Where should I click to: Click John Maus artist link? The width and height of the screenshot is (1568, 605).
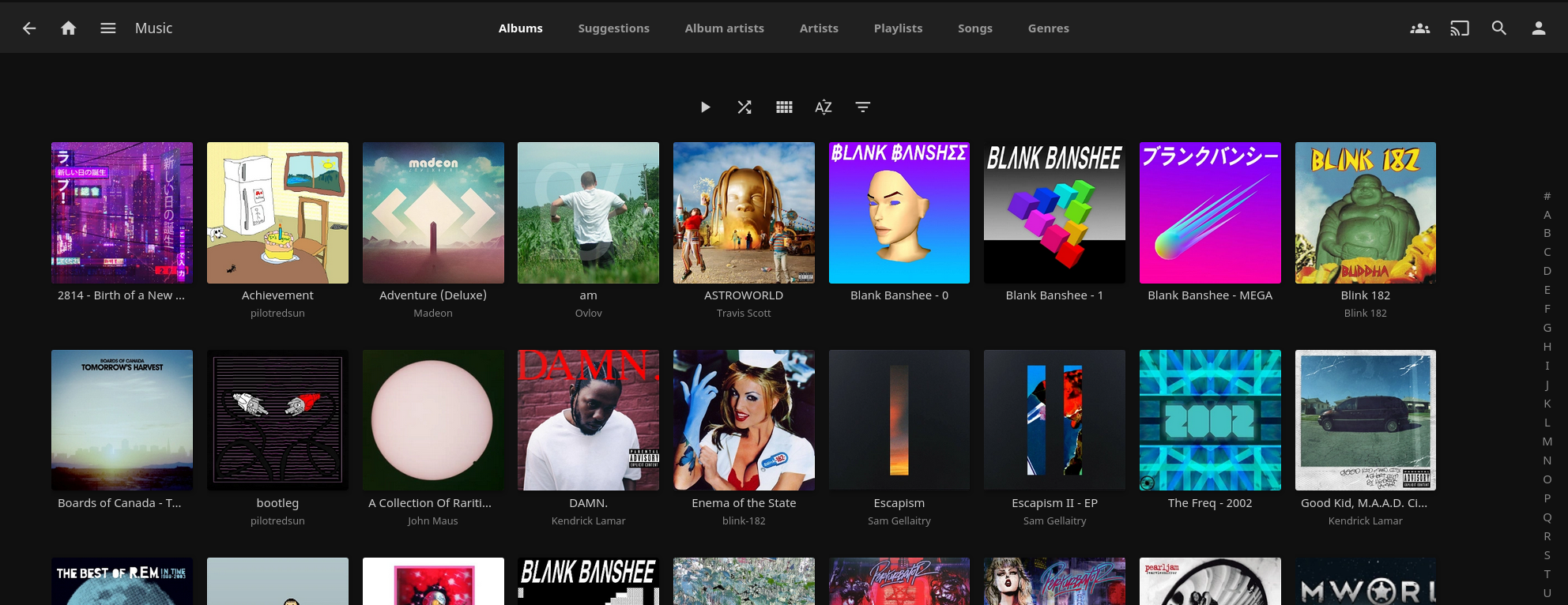pos(433,521)
